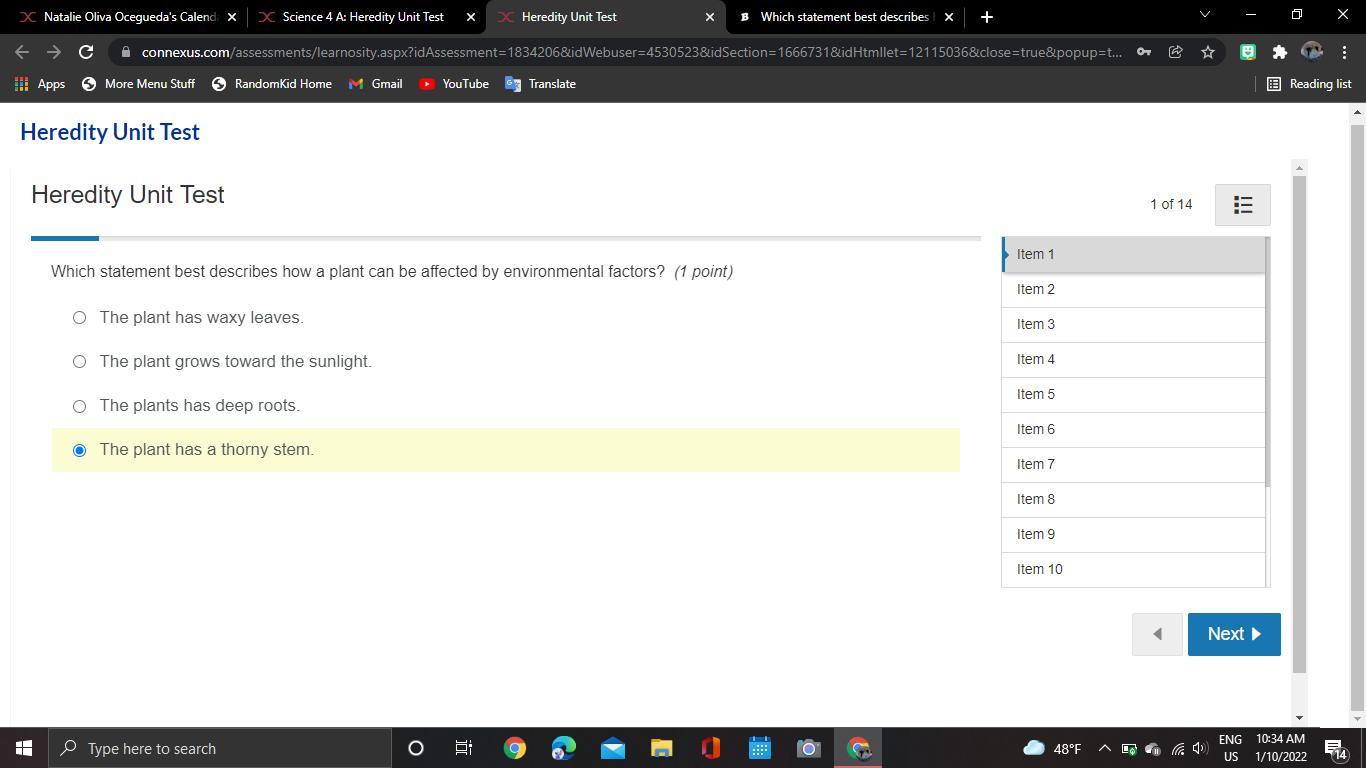Open Task View on taskbar
The height and width of the screenshot is (768, 1366).
click(464, 748)
